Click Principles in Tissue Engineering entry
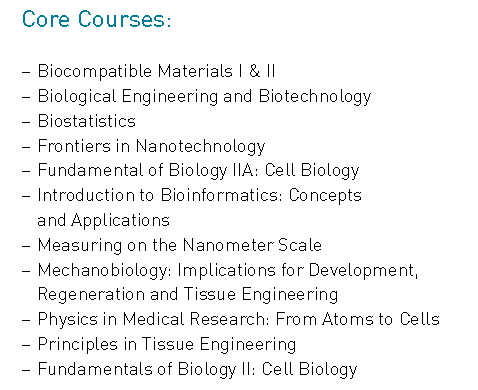 [x=167, y=344]
